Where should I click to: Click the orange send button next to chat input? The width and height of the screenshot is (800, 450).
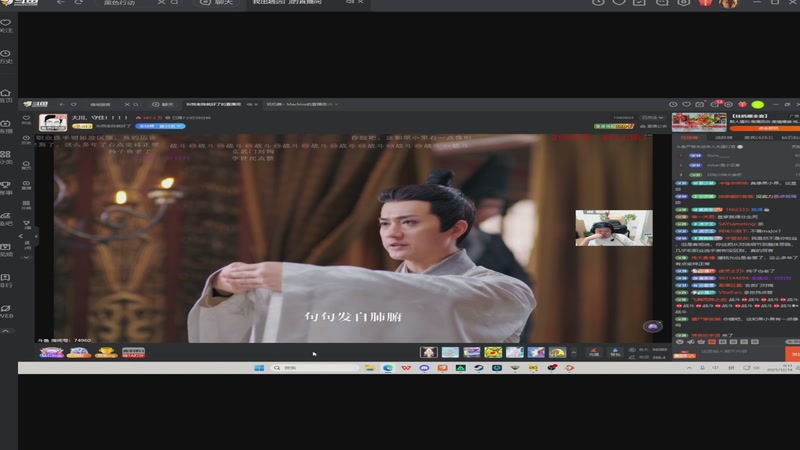[x=793, y=354]
